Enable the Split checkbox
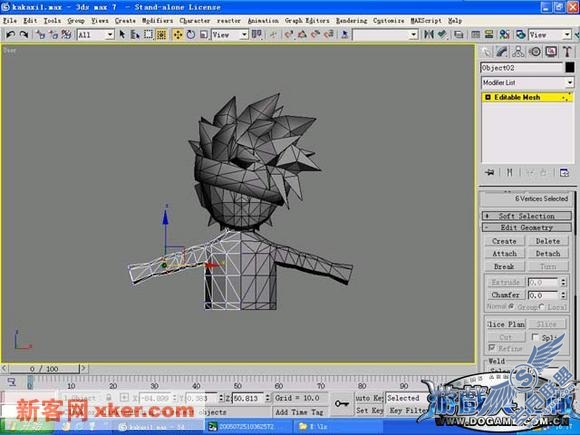The image size is (580, 435). [535, 337]
